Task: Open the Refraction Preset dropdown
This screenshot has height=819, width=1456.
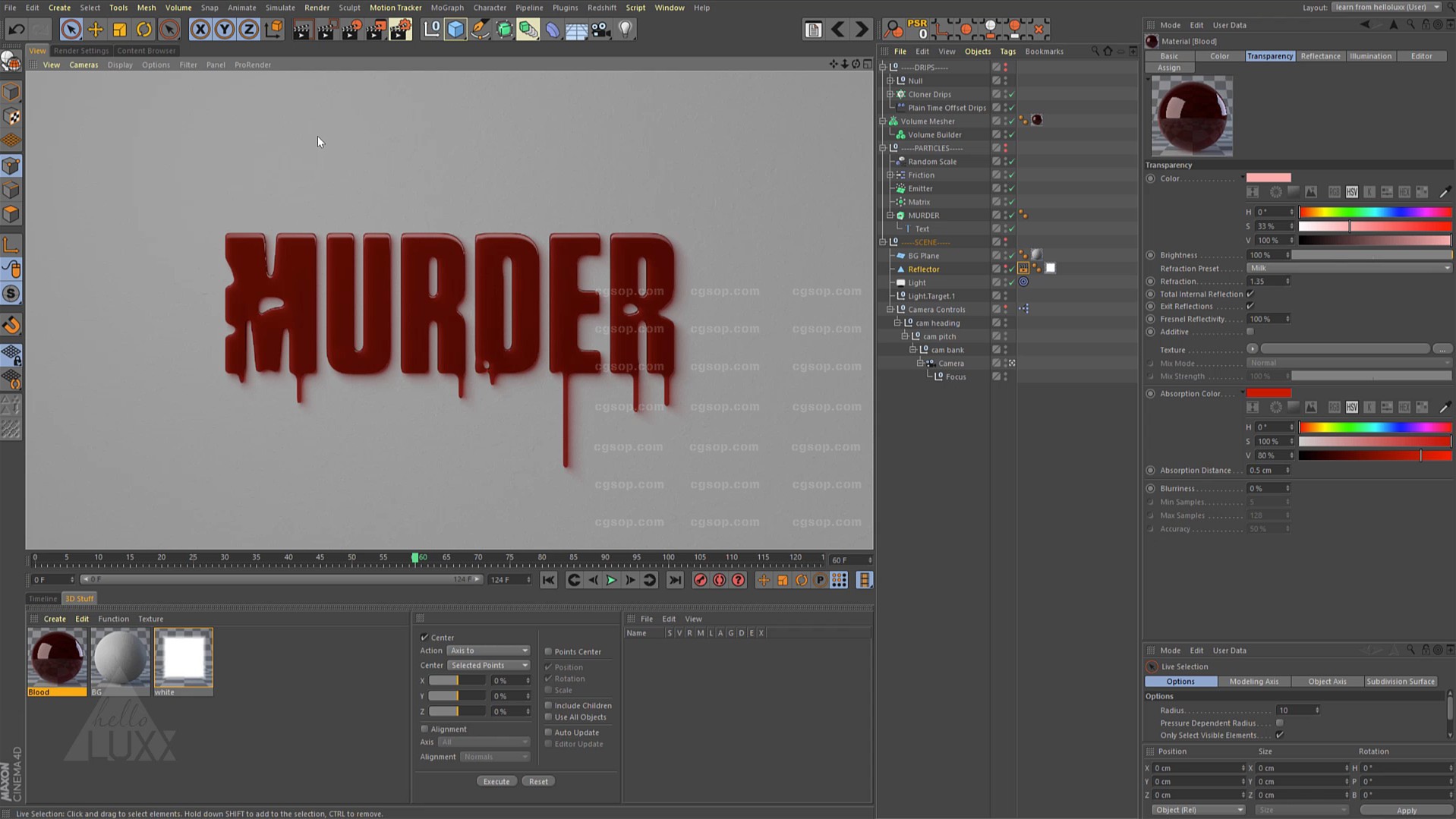Action: 1349,268
